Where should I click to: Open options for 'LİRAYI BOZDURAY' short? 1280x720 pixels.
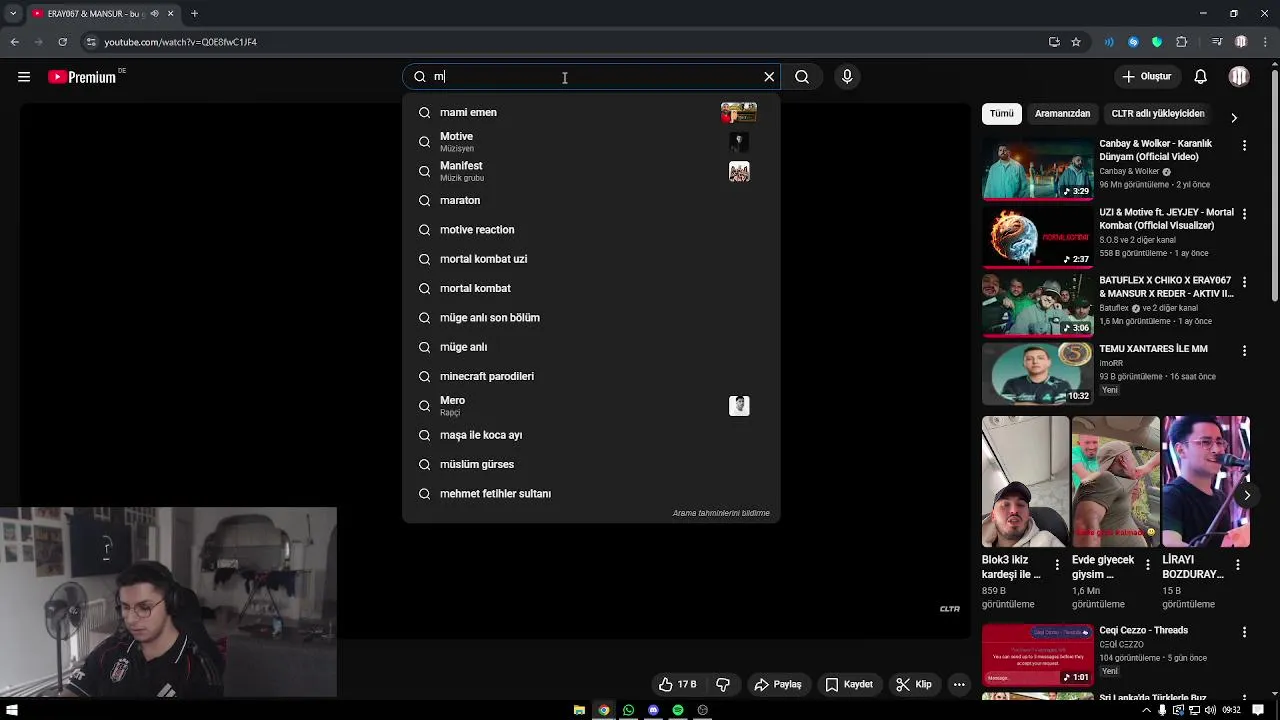click(1238, 565)
